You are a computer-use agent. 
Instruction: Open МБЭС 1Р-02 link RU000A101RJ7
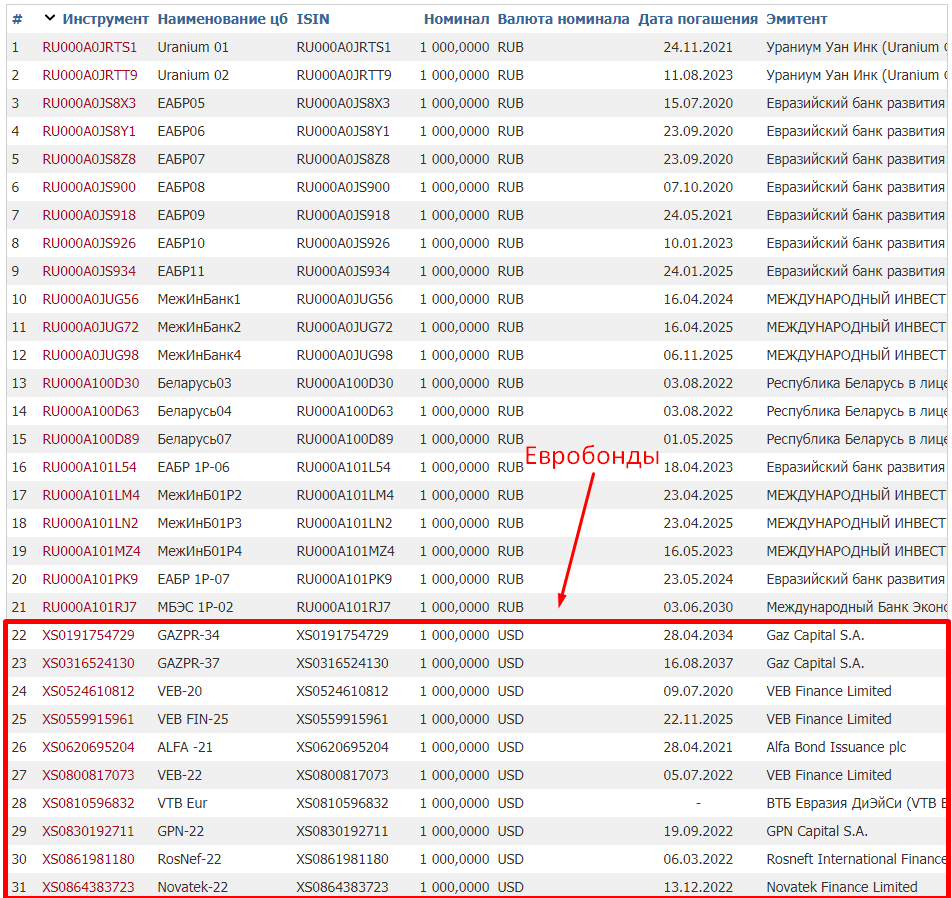pyautogui.click(x=89, y=607)
